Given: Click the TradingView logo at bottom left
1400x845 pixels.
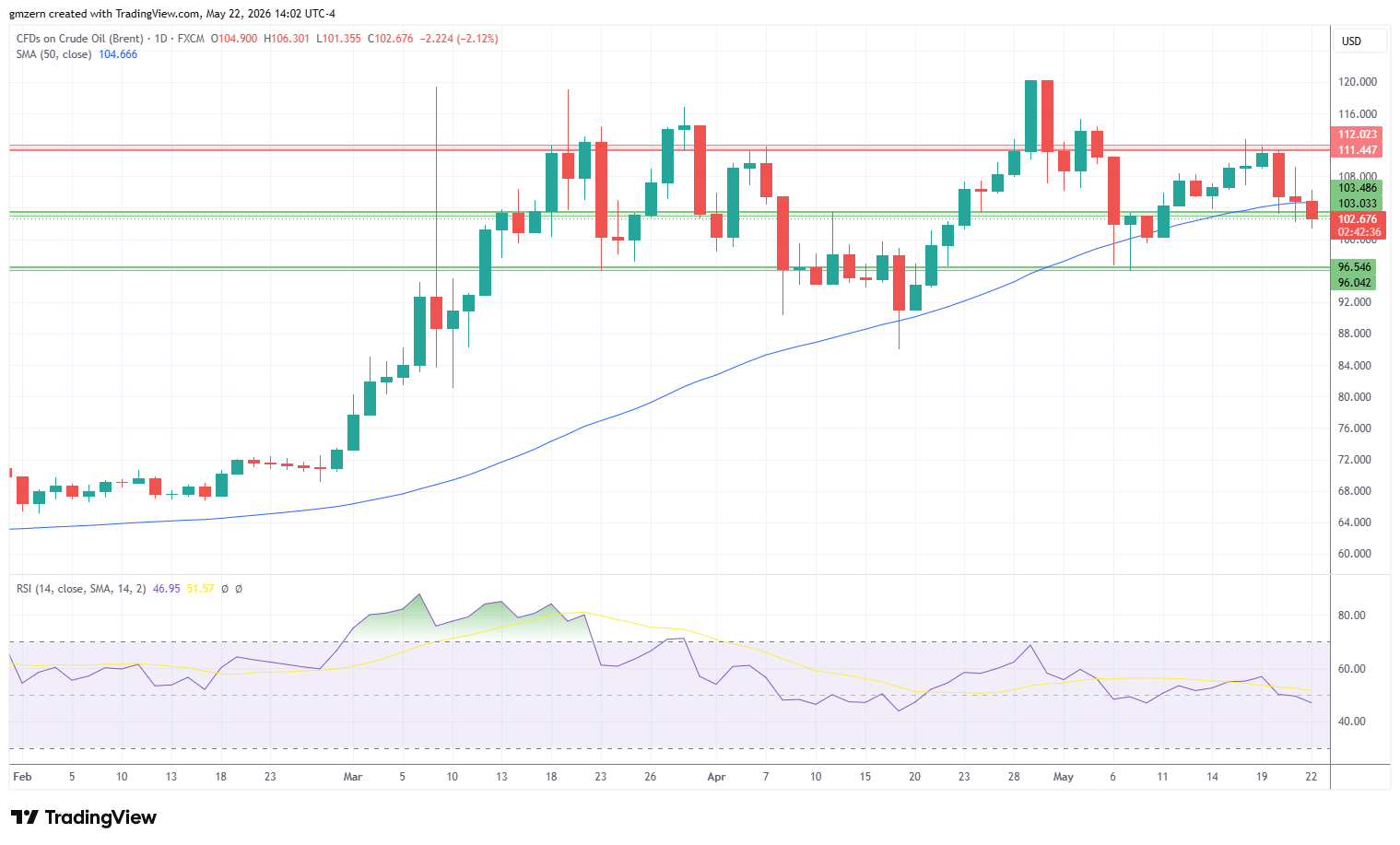Looking at the screenshot, I should (x=84, y=817).
